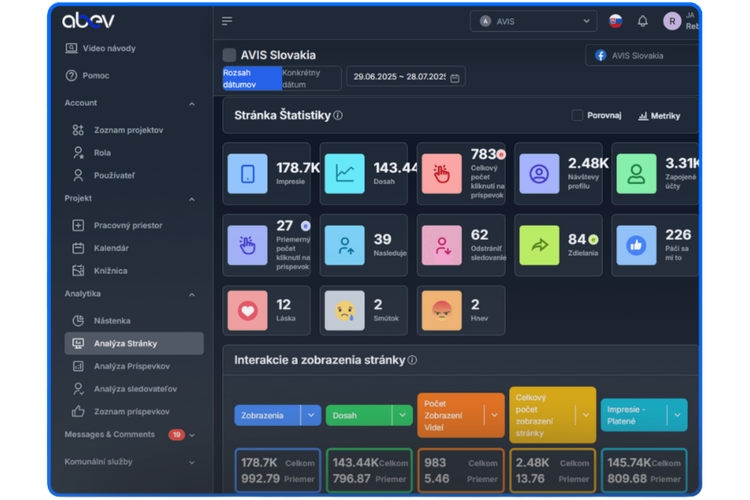Select Rozsah dátumov date mode
Screen dimensions: 750x500
252,78
